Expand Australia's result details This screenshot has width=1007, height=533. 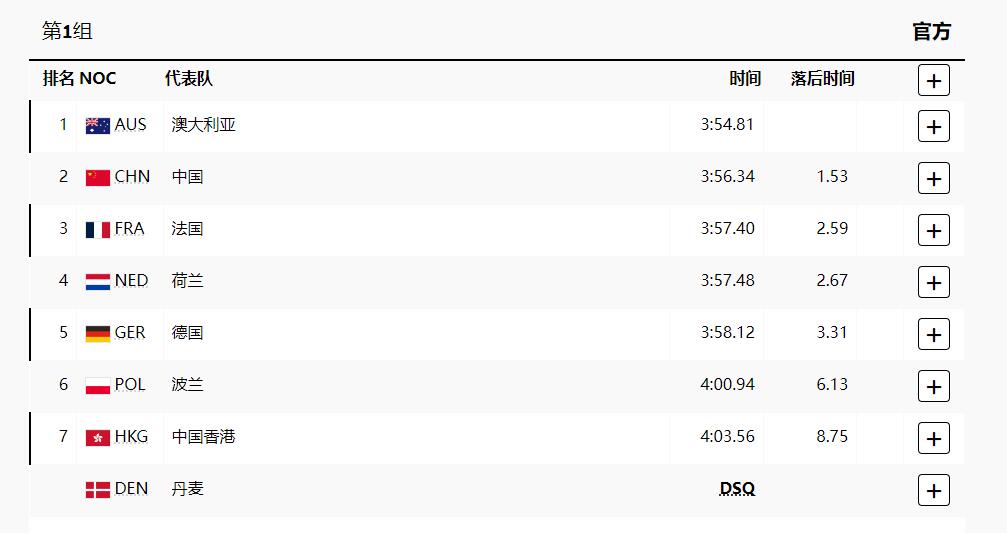click(933, 126)
